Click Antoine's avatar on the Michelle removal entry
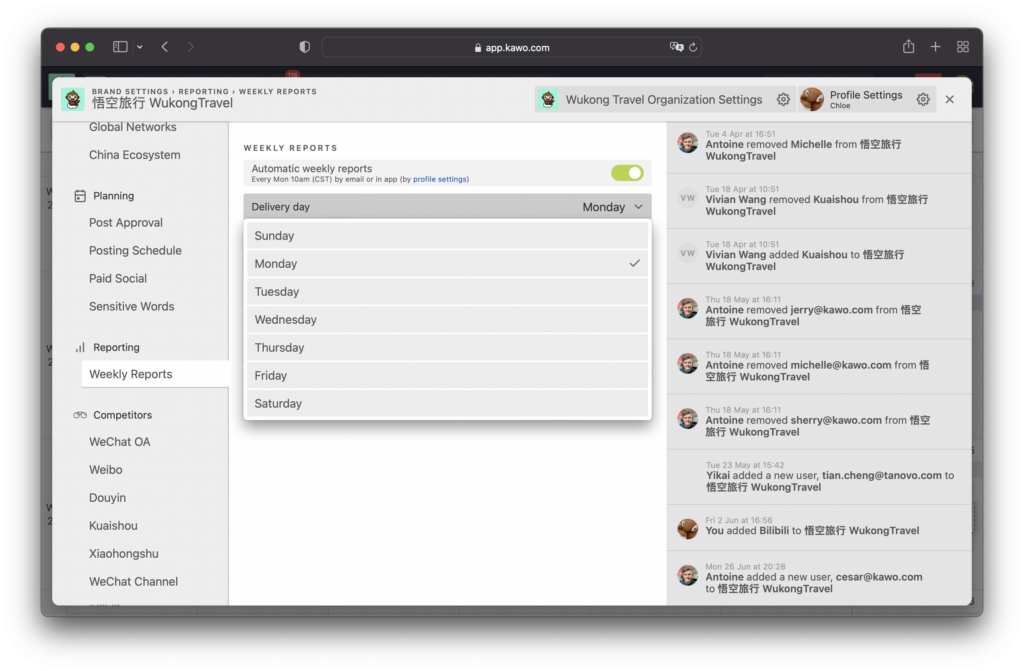The width and height of the screenshot is (1024, 671). pos(688,142)
